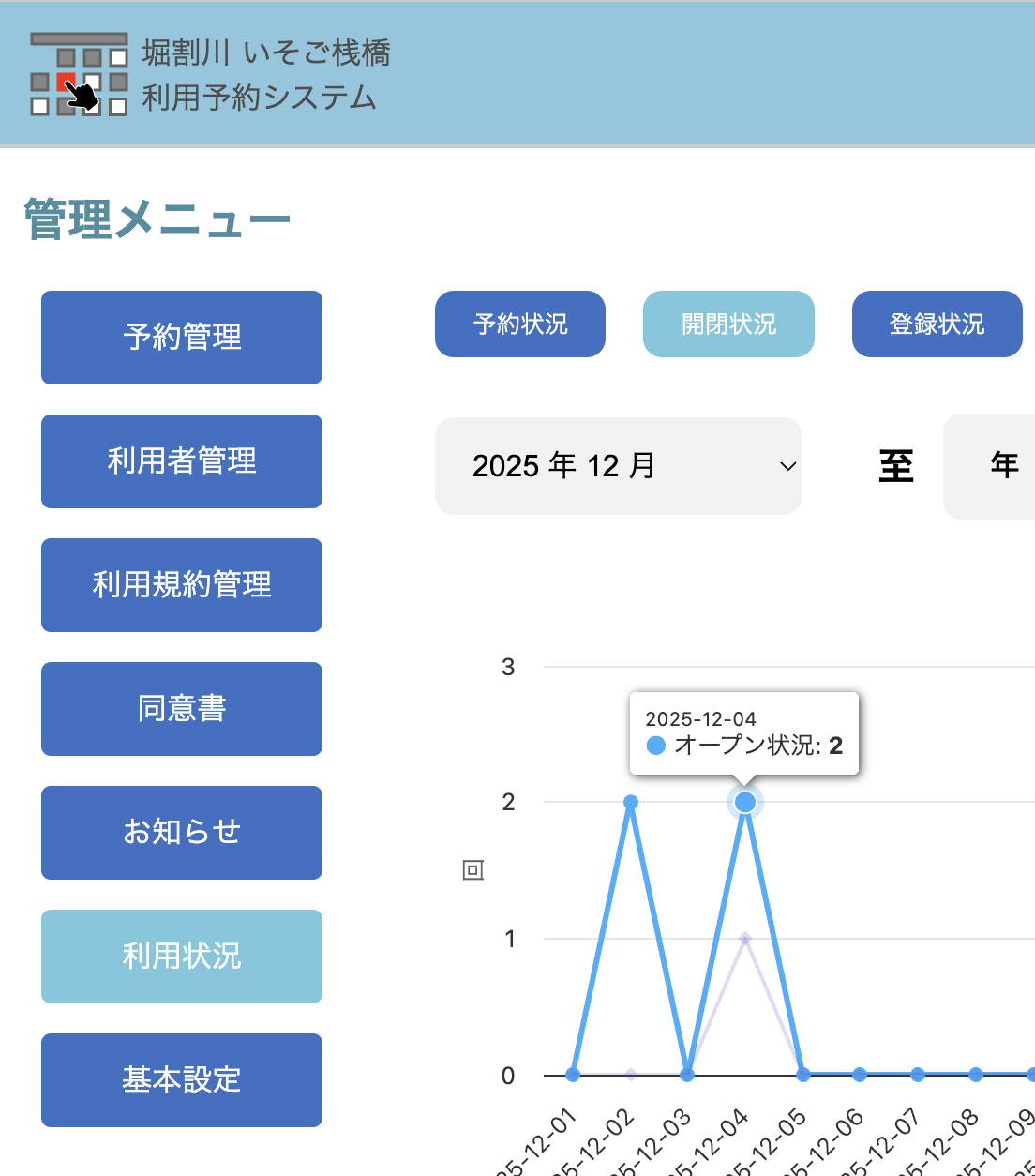The width and height of the screenshot is (1035, 1176).
Task: Go to 利用者管理 page
Action: (182, 461)
